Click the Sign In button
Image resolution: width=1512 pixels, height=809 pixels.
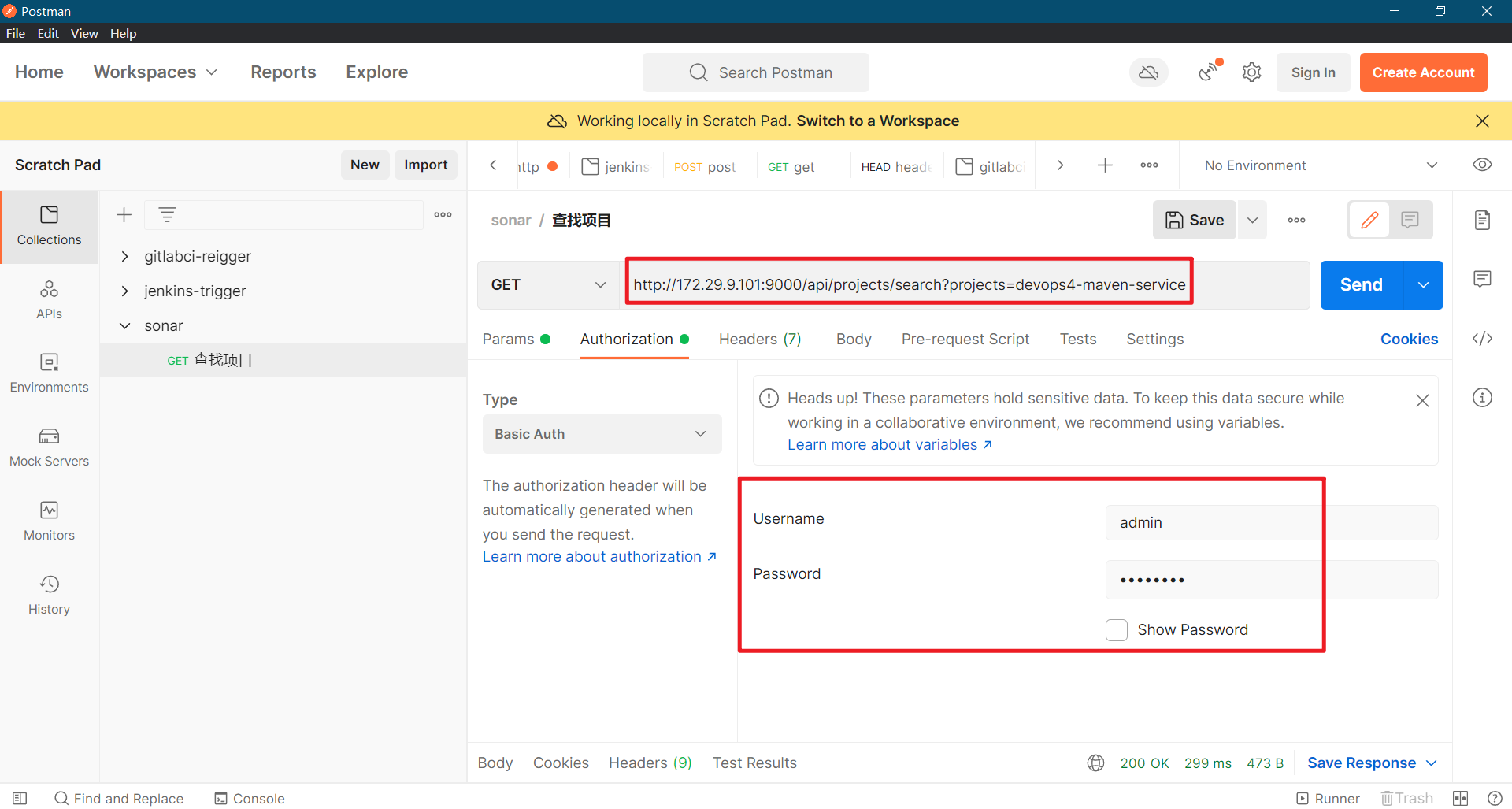1313,72
